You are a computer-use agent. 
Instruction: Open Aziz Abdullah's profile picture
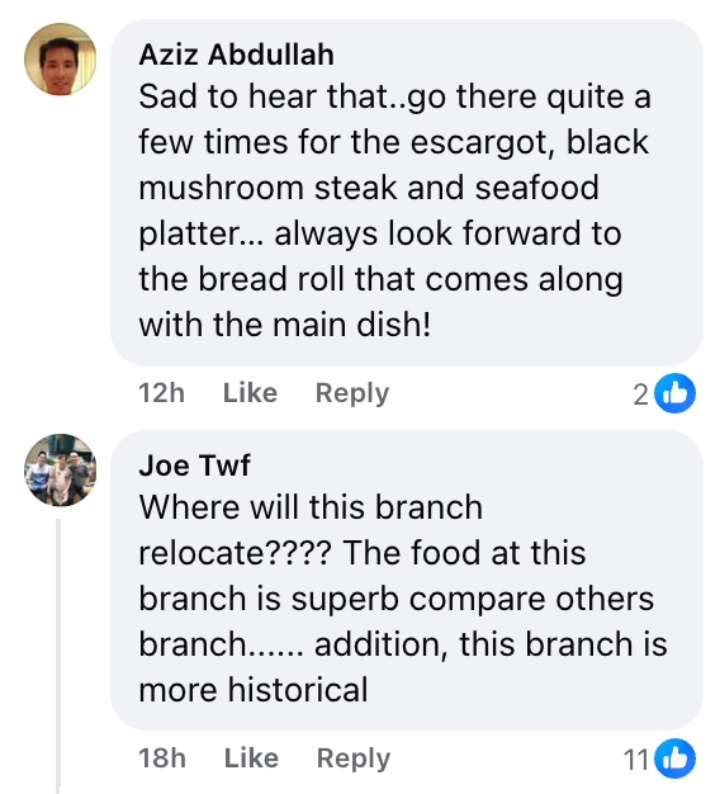click(60, 59)
